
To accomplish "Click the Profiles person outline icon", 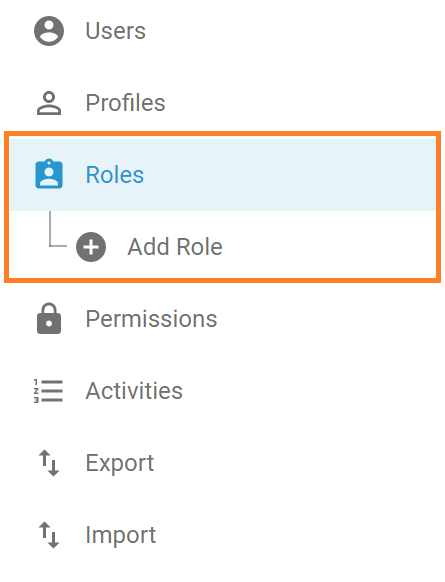I will (x=49, y=103).
